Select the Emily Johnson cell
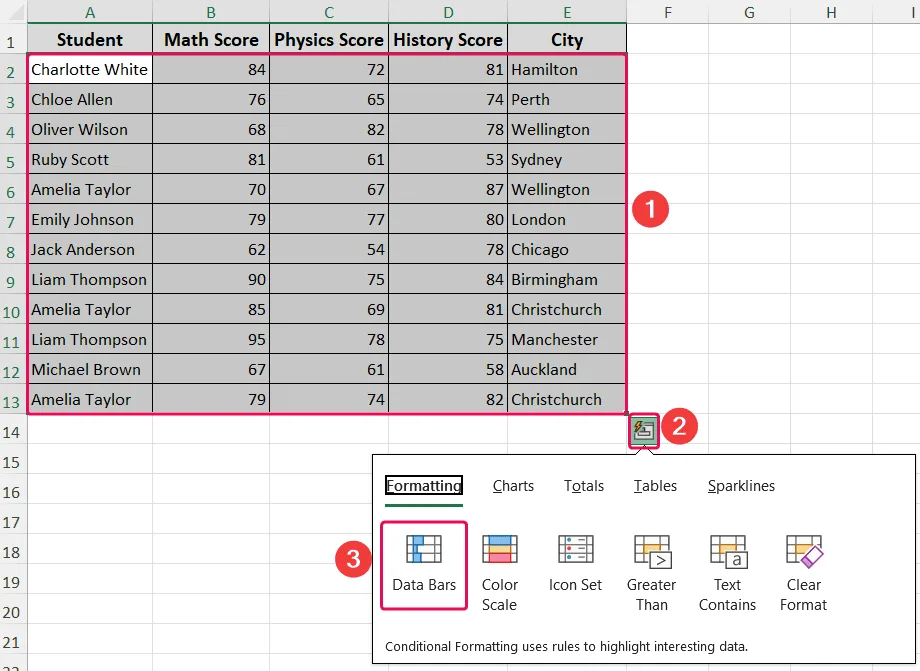 (90, 219)
